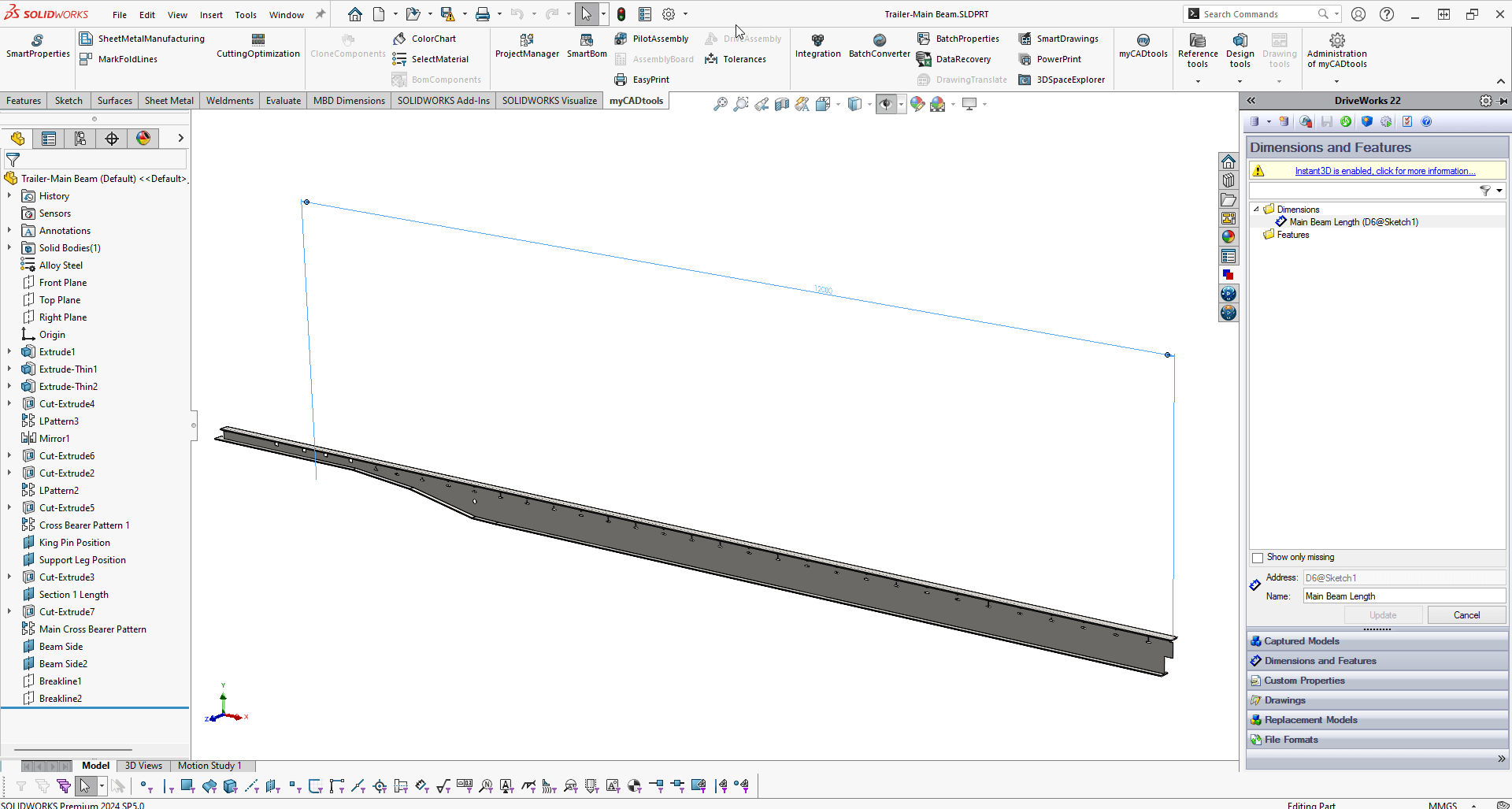Collapse the Dimensions folder in DriveWorks
This screenshot has height=809, width=1512.
[1256, 210]
